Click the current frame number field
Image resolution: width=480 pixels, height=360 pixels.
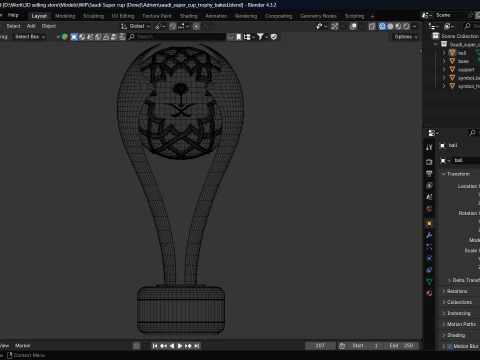pos(320,346)
